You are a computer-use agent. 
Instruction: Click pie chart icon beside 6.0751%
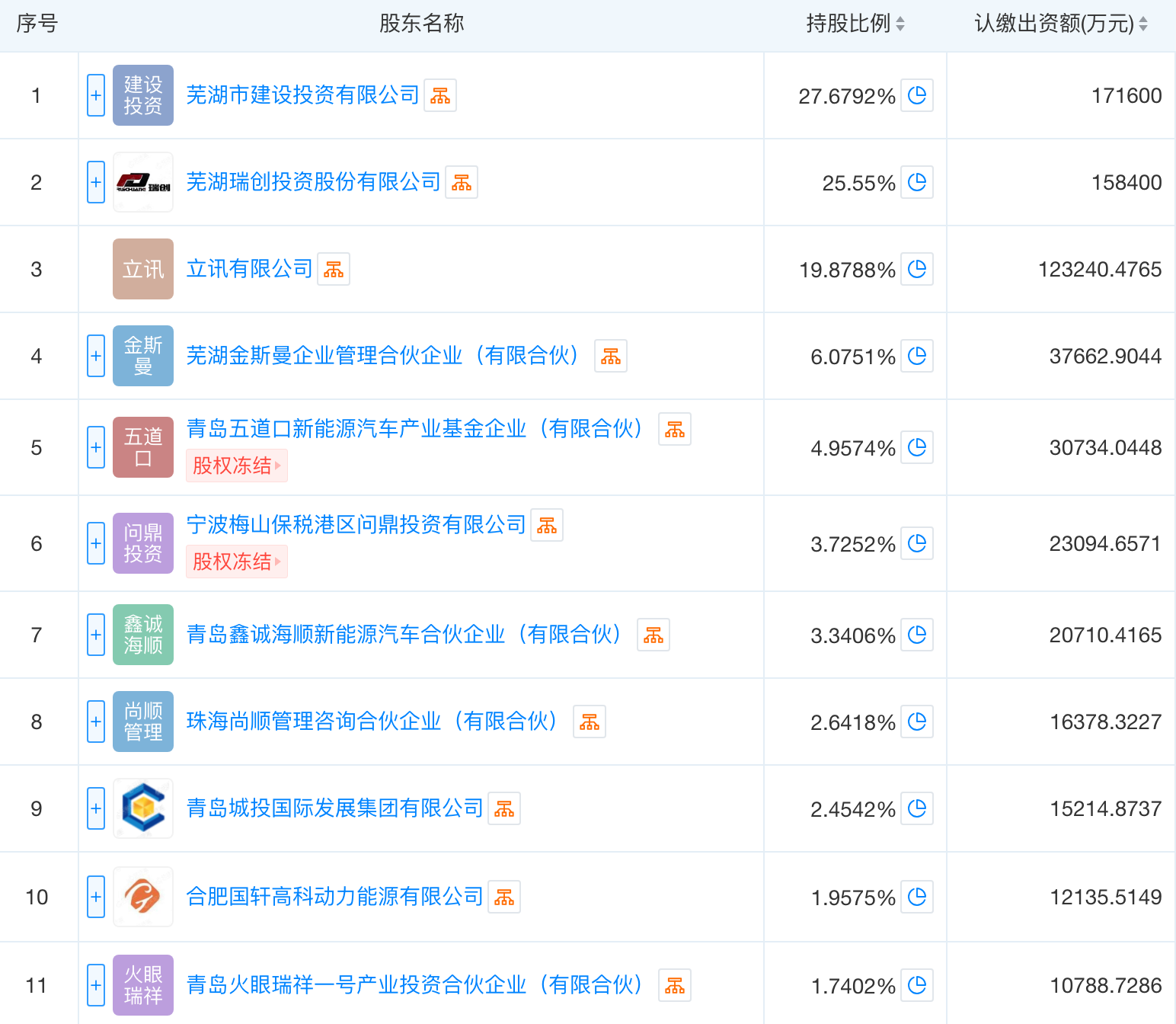[x=917, y=356]
